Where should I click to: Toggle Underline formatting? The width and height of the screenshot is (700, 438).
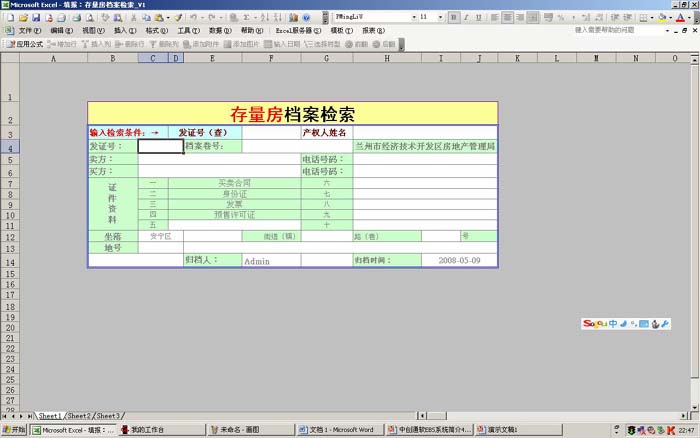[x=479, y=17]
